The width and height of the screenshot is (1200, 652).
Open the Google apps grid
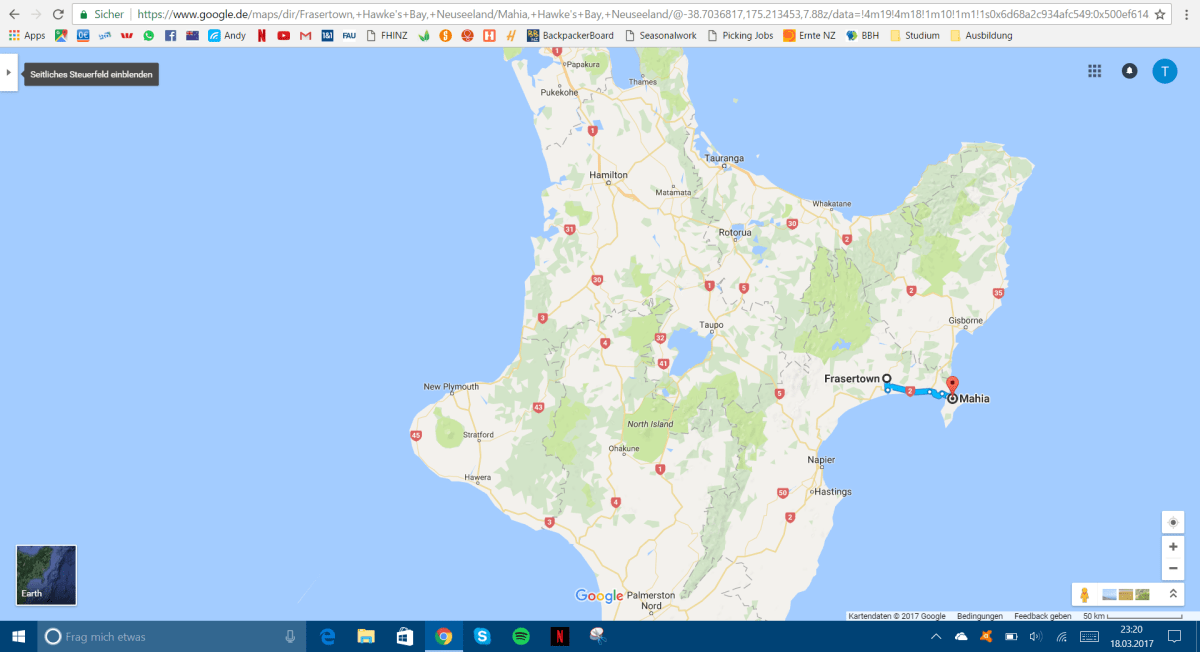point(1095,71)
